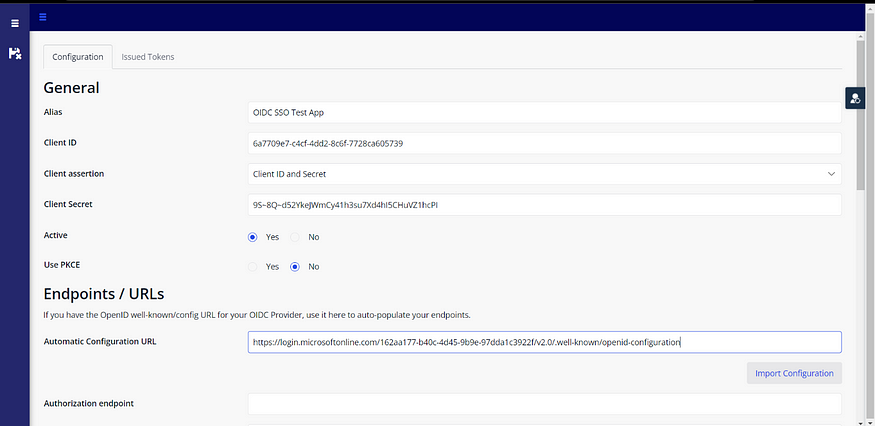Switch to the Issued Tokens tab

148,57
